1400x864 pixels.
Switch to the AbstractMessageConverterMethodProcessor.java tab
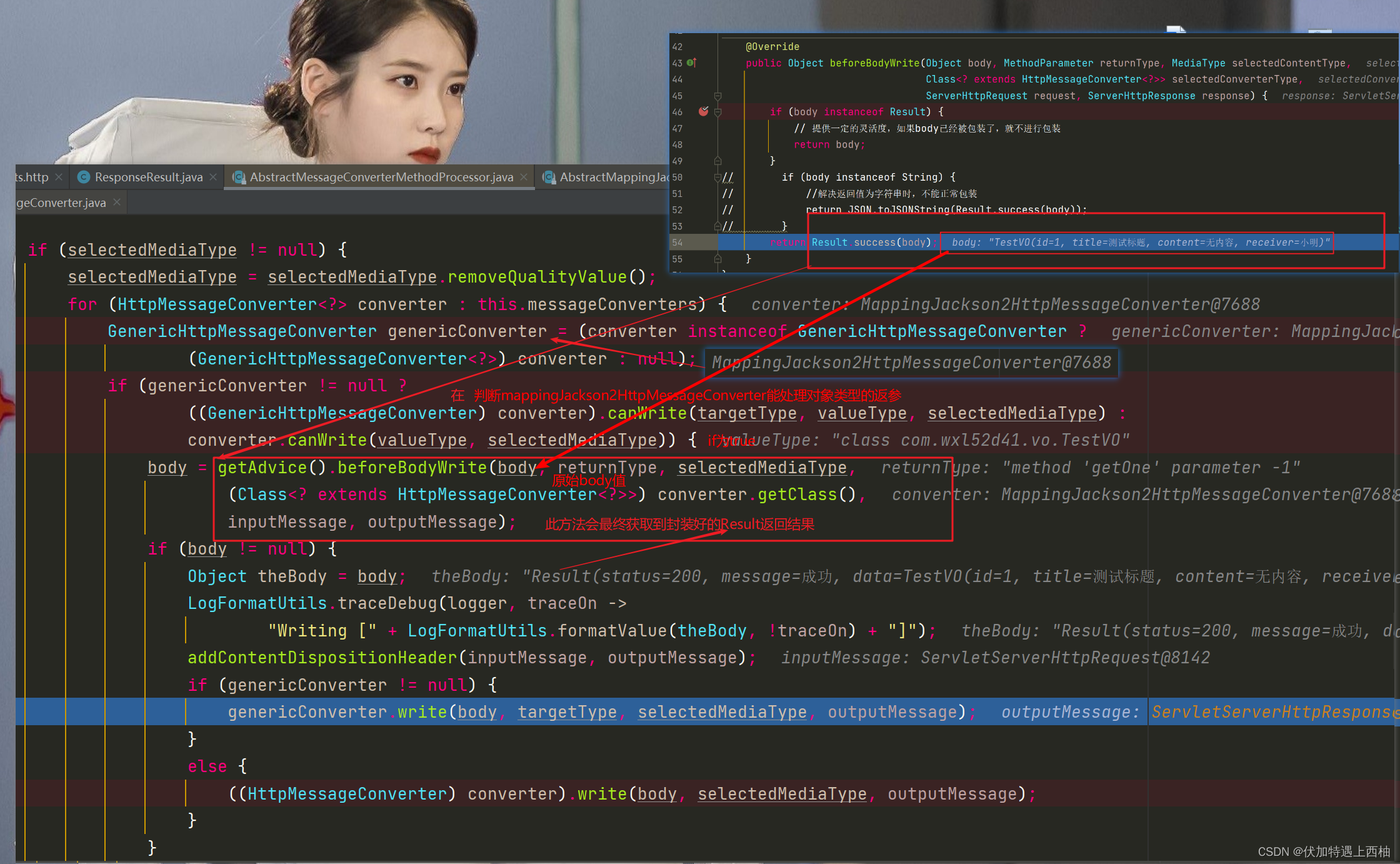pyautogui.click(x=381, y=178)
